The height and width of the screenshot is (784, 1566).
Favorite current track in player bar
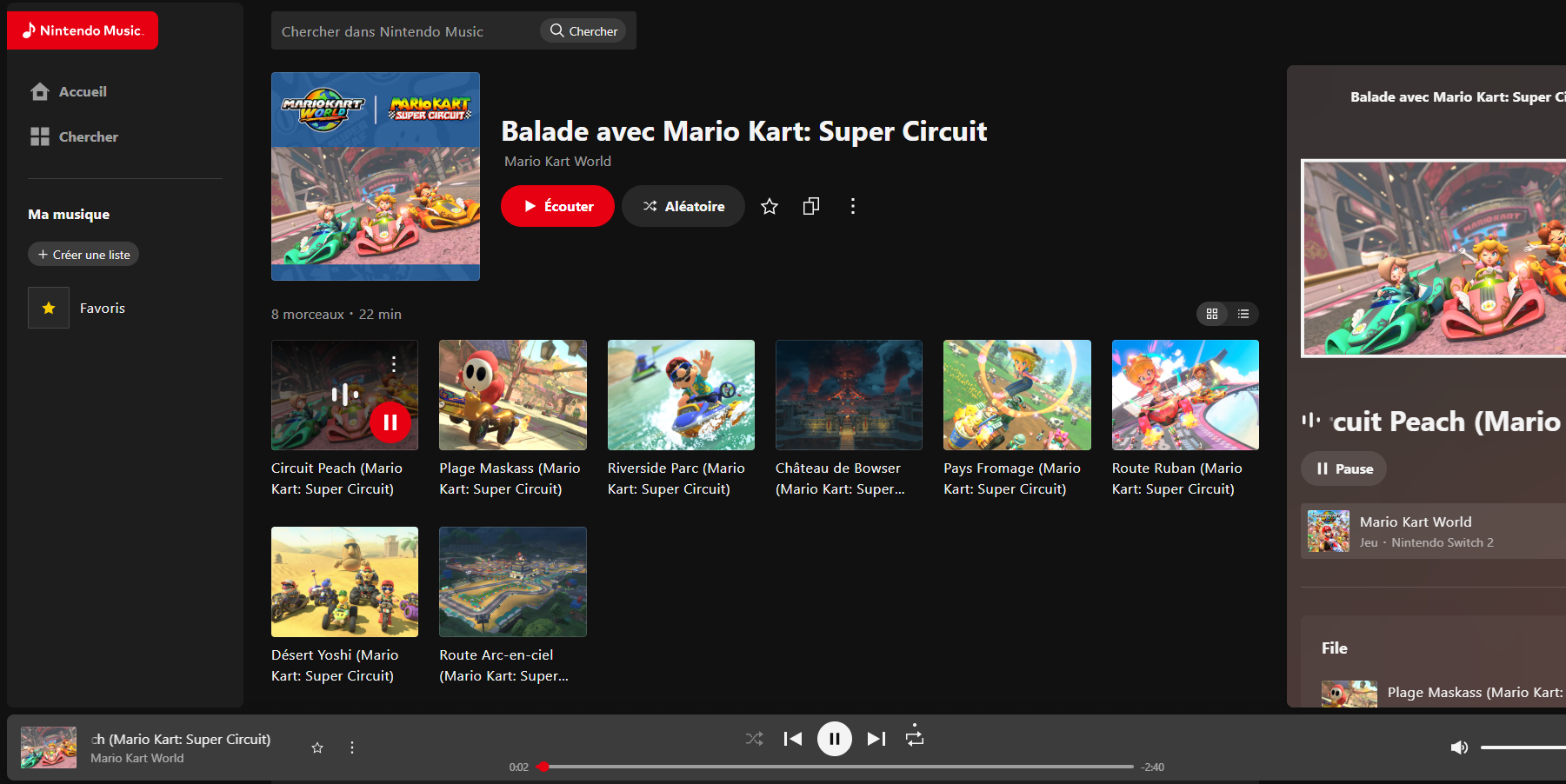point(317,747)
